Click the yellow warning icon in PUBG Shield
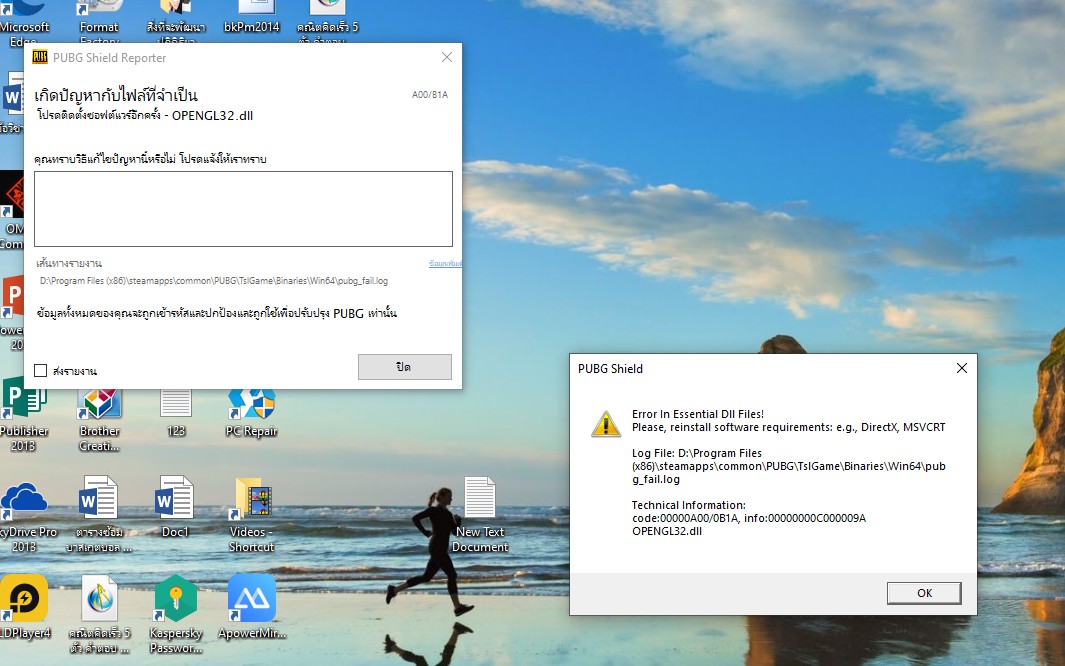Screen dimensions: 1065x666 (x=605, y=424)
